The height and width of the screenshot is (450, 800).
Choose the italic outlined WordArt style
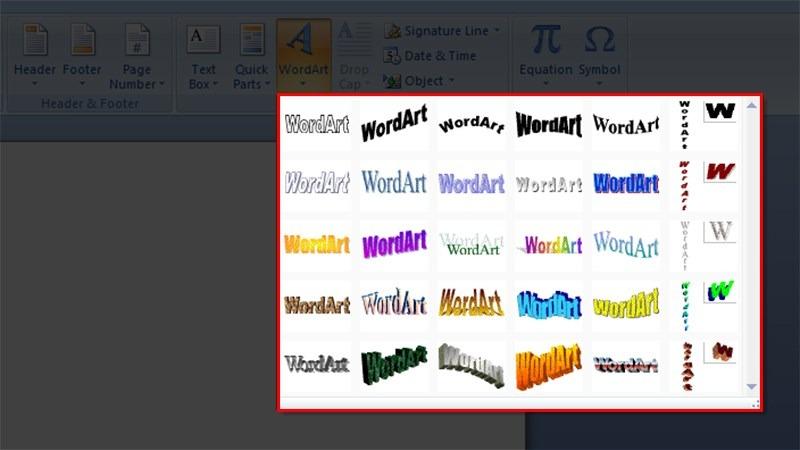pos(317,183)
